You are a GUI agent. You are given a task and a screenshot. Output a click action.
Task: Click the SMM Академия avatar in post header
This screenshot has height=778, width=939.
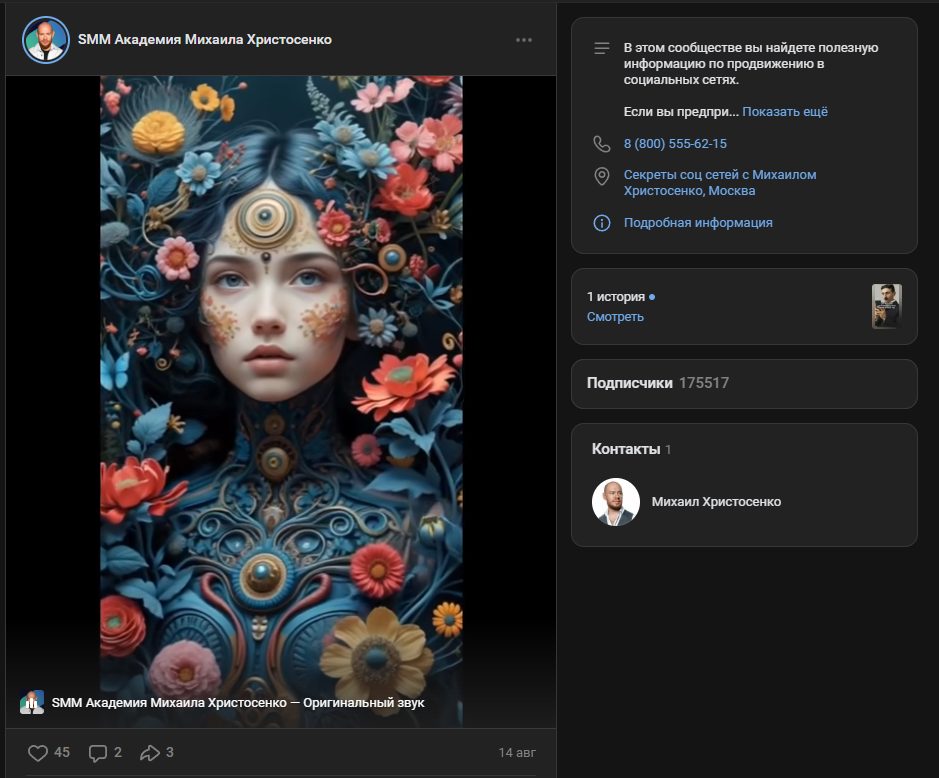click(46, 40)
